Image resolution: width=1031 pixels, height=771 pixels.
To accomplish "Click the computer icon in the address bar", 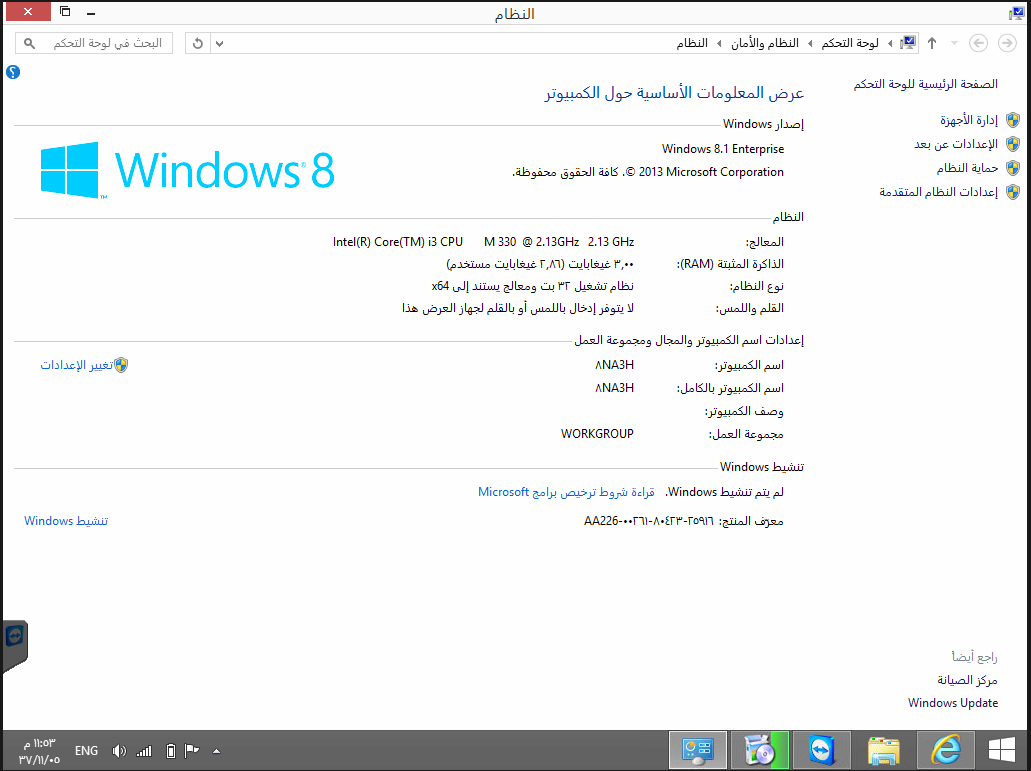I will click(x=908, y=43).
